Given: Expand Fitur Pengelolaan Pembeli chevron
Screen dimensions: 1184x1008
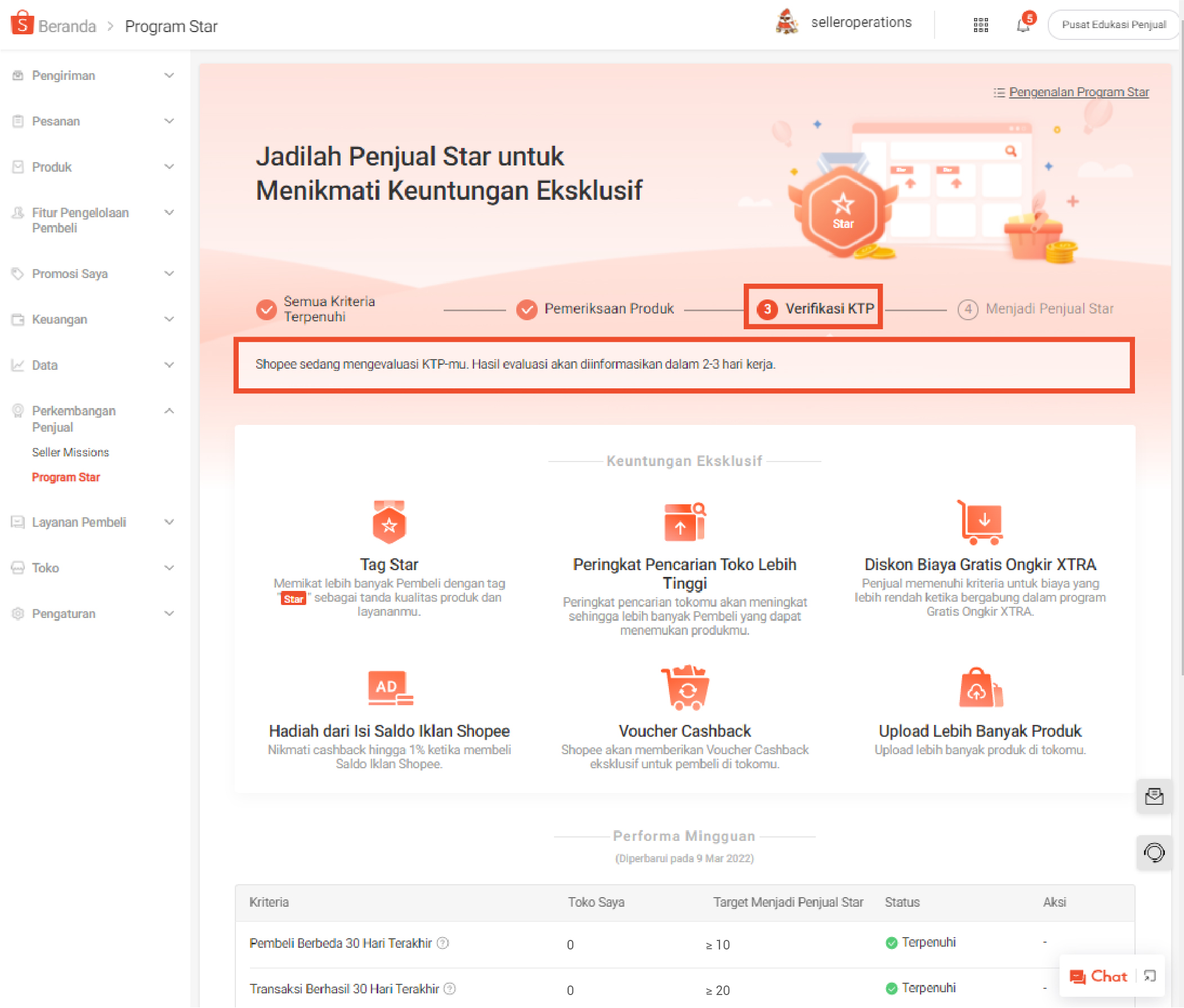Looking at the screenshot, I should pos(169,212).
